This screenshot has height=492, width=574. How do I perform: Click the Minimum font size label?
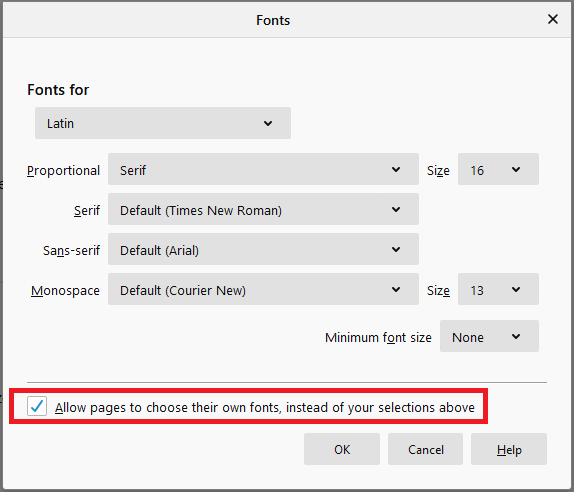[x=378, y=338]
